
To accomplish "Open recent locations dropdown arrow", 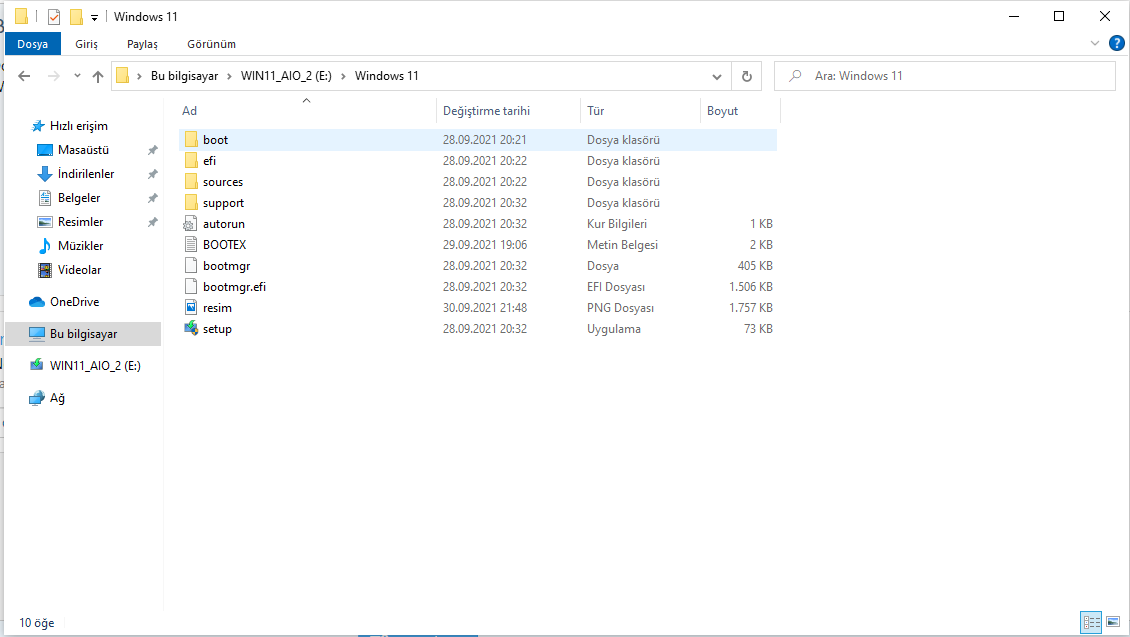I will pyautogui.click(x=77, y=76).
